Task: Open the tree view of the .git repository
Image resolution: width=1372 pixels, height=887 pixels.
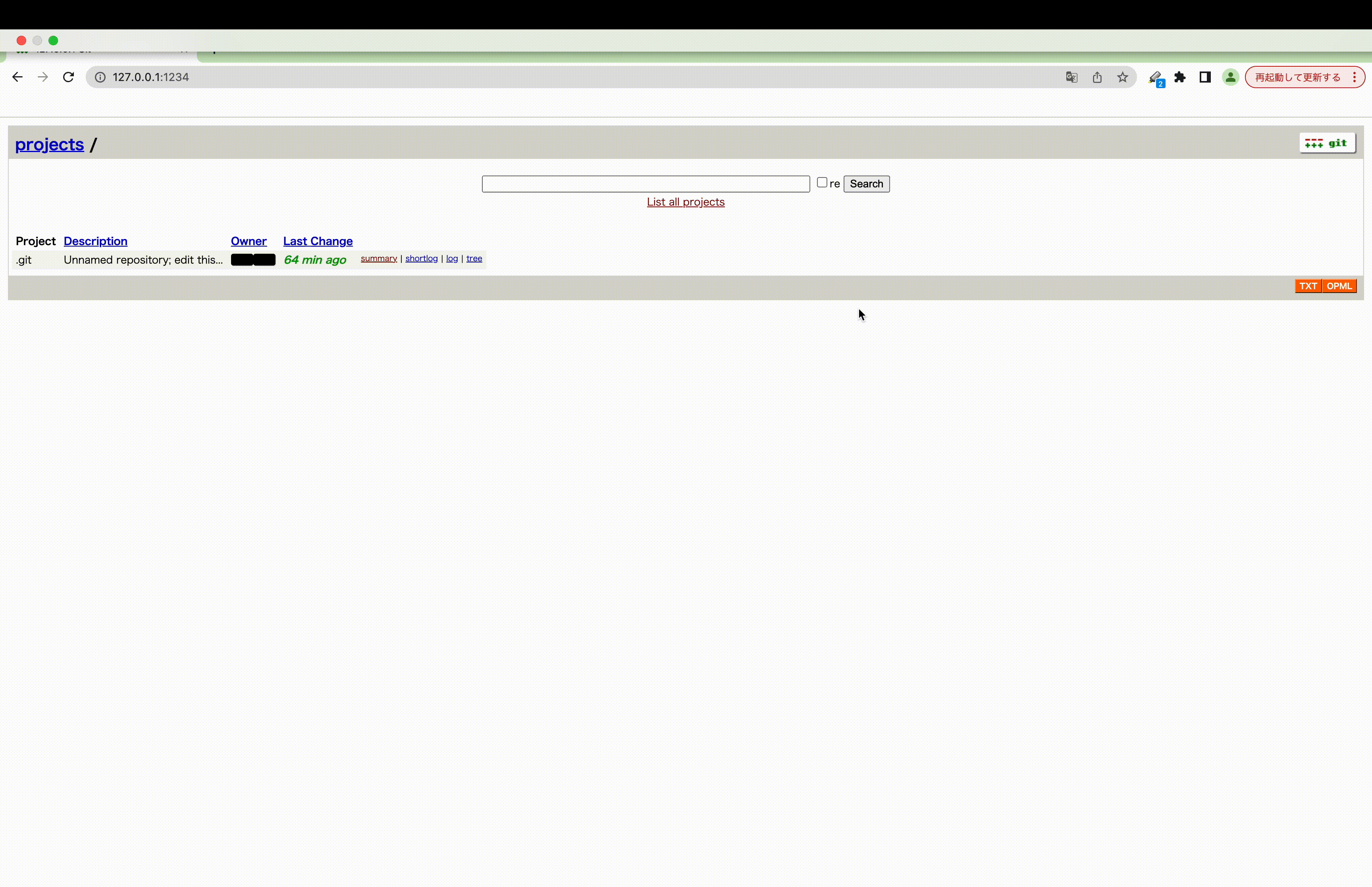Action: coord(474,258)
